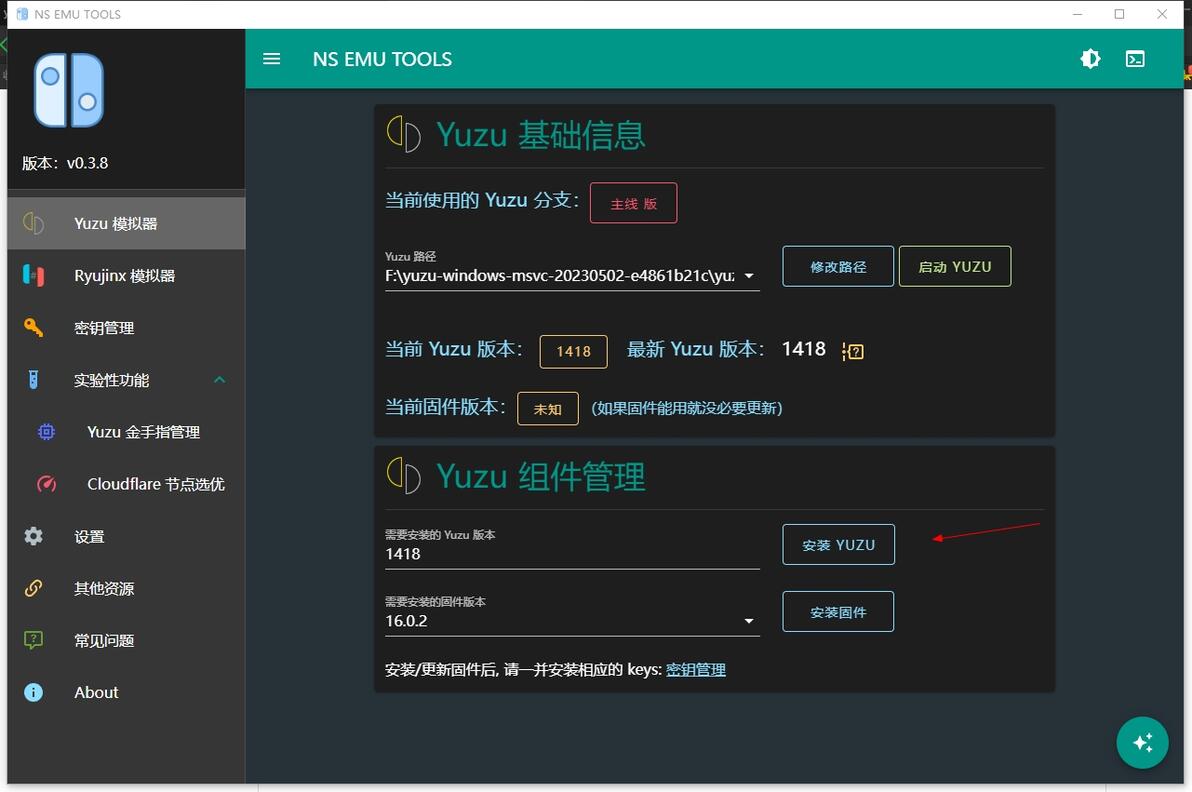Click the 未知 firmware version badge
Screen dimensions: 1192x792
coord(547,409)
